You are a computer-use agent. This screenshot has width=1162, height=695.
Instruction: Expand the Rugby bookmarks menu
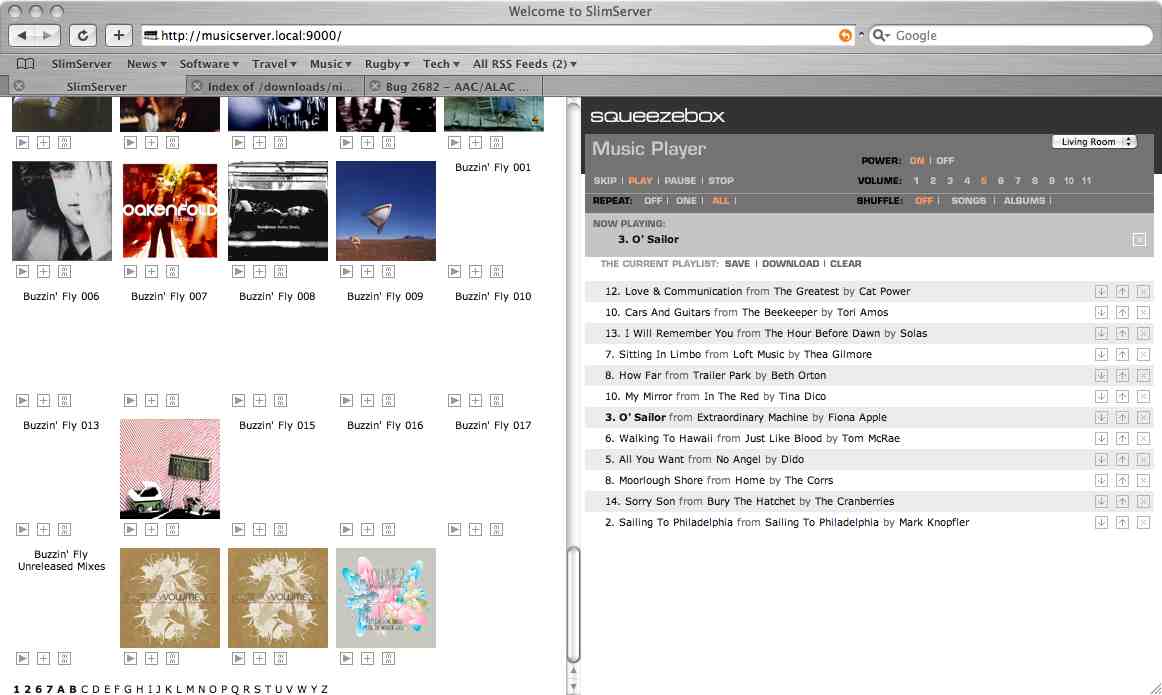pos(387,64)
